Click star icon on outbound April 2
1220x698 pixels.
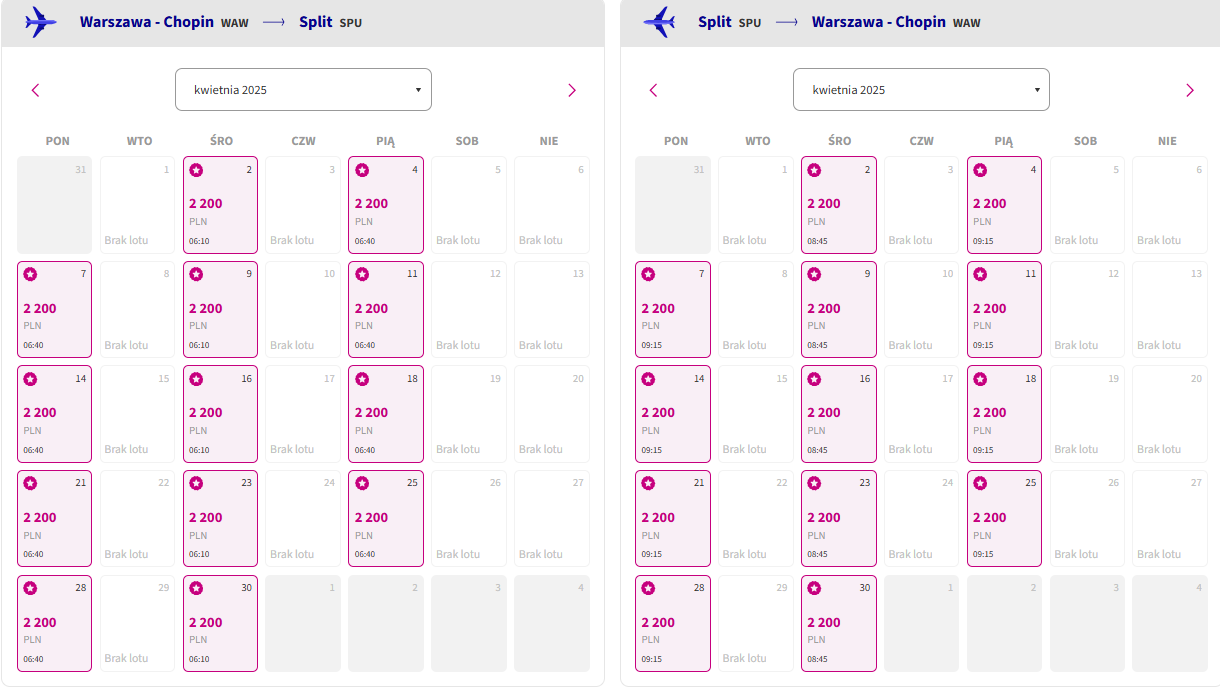196,170
